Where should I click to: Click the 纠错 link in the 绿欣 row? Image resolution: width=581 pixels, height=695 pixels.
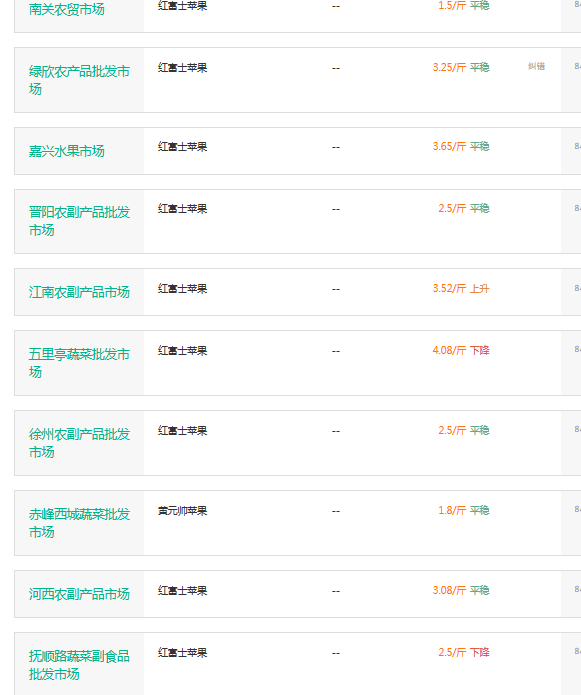[x=536, y=66]
